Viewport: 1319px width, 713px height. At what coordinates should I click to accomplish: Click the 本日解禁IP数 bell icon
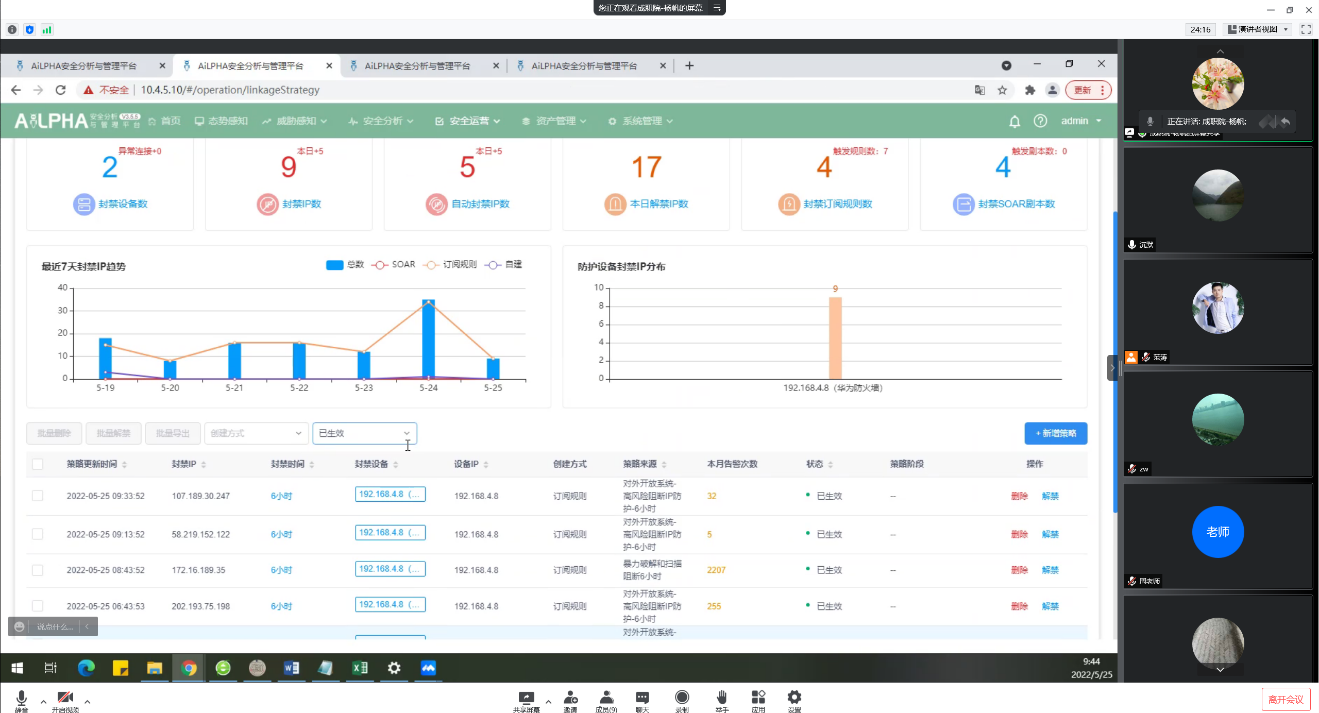pos(615,204)
